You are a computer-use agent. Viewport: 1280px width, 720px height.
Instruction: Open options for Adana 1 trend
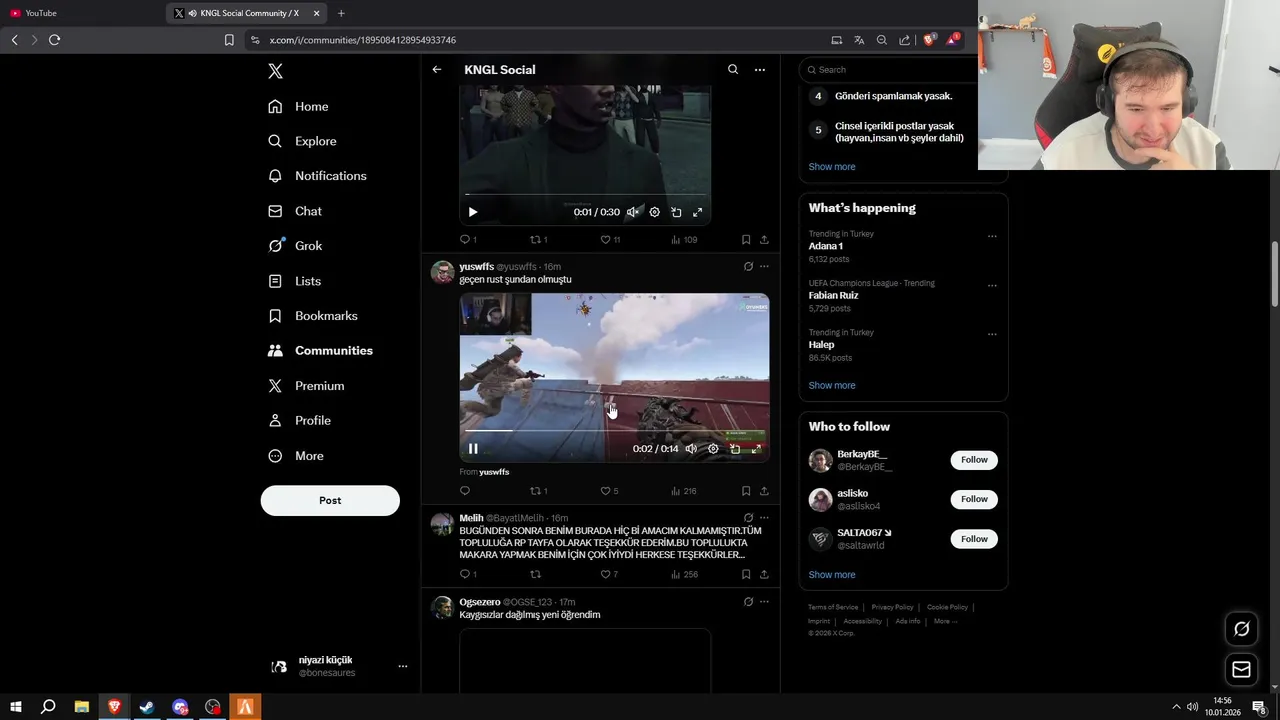coord(992,237)
